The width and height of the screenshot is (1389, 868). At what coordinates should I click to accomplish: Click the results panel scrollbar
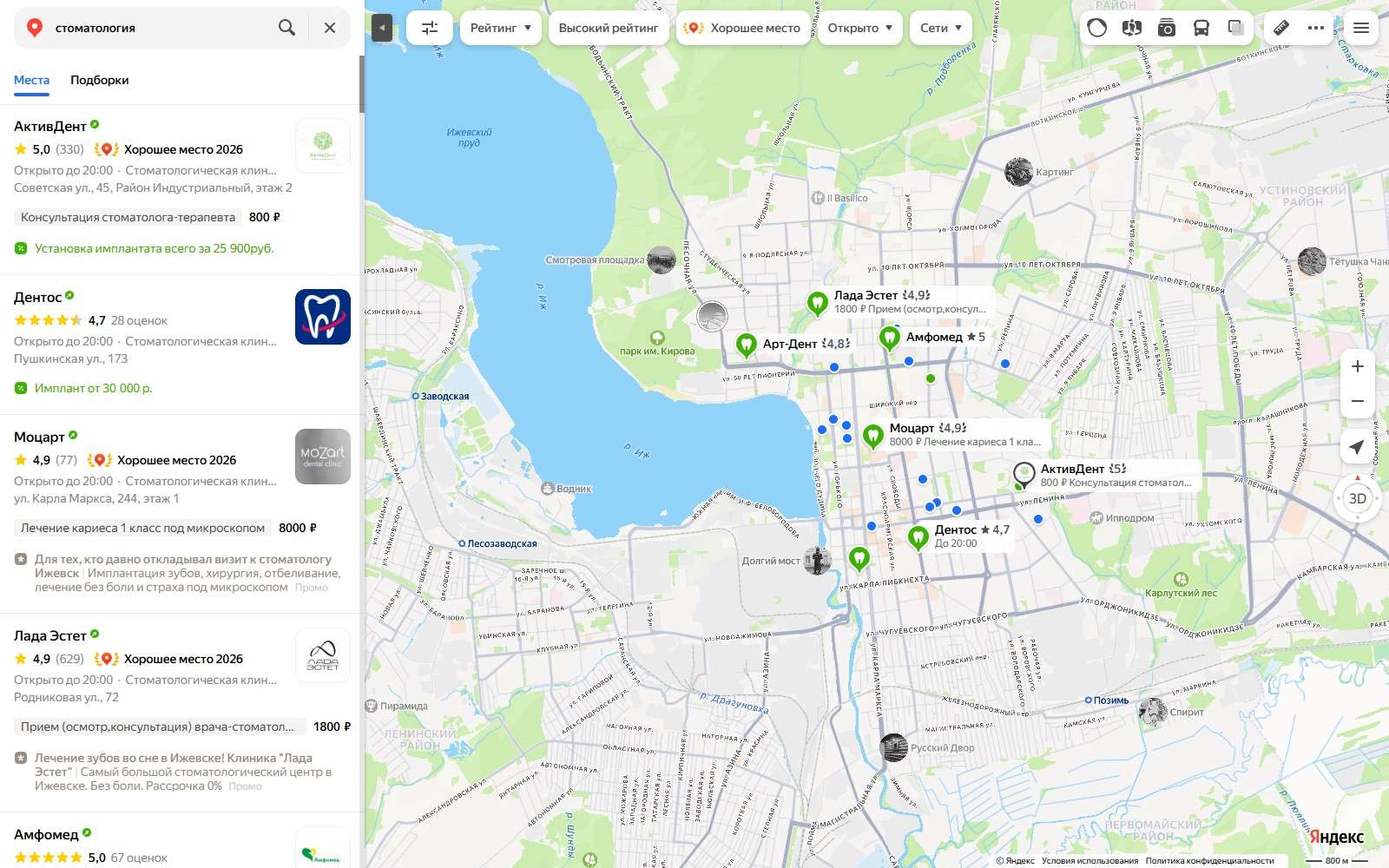pyautogui.click(x=362, y=84)
